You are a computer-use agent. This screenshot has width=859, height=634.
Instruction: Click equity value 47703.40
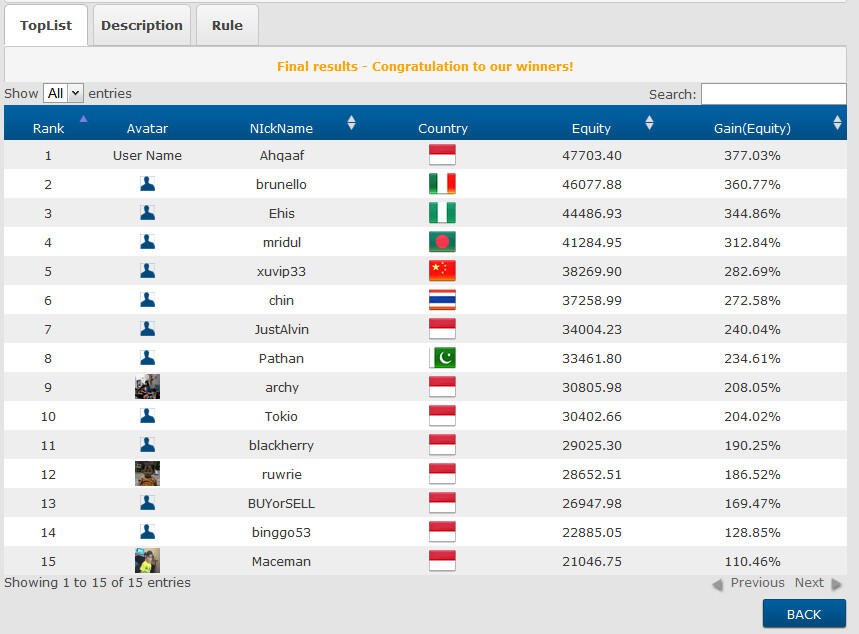point(592,156)
